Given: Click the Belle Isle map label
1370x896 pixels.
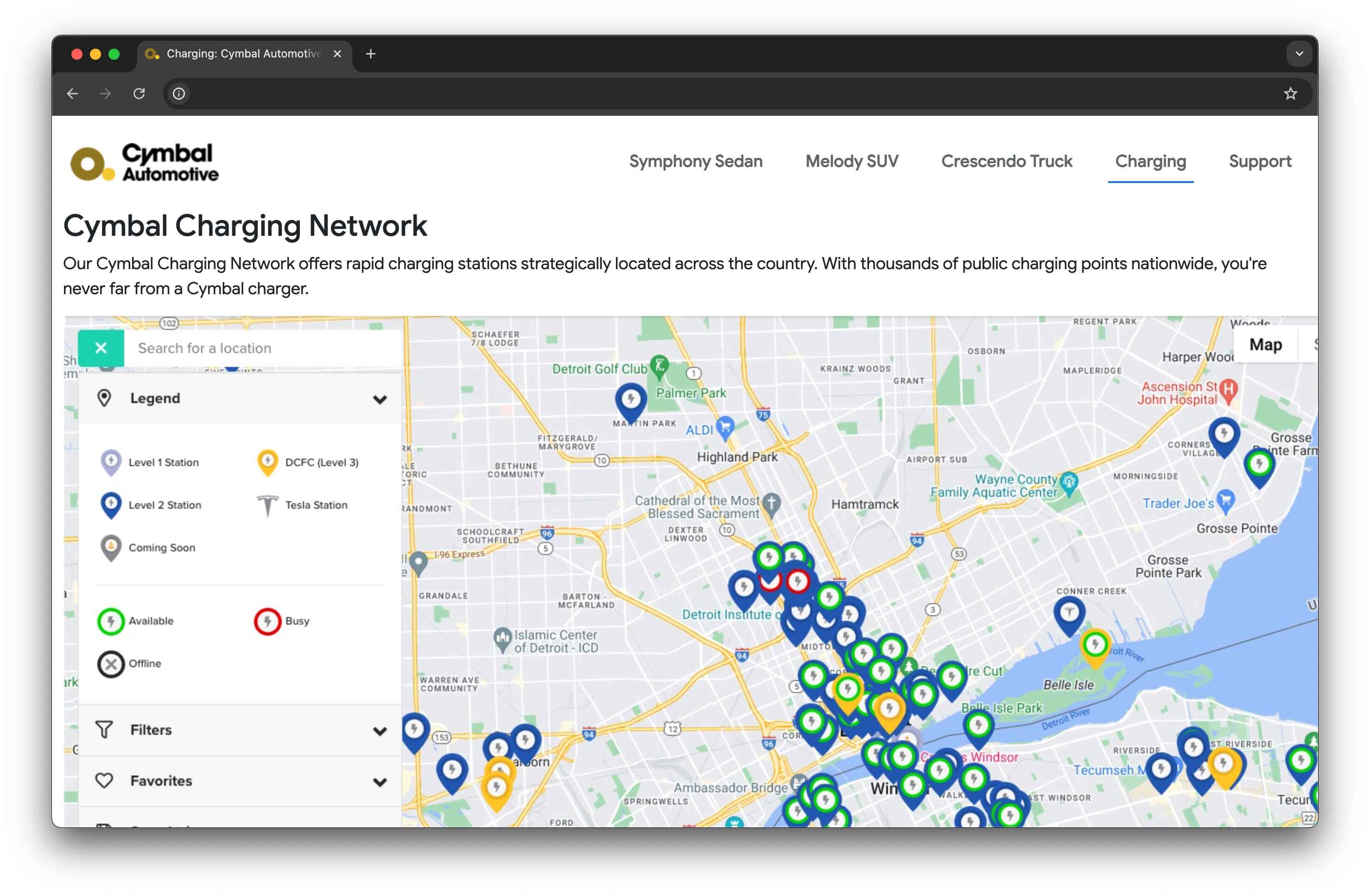Looking at the screenshot, I should (1068, 685).
